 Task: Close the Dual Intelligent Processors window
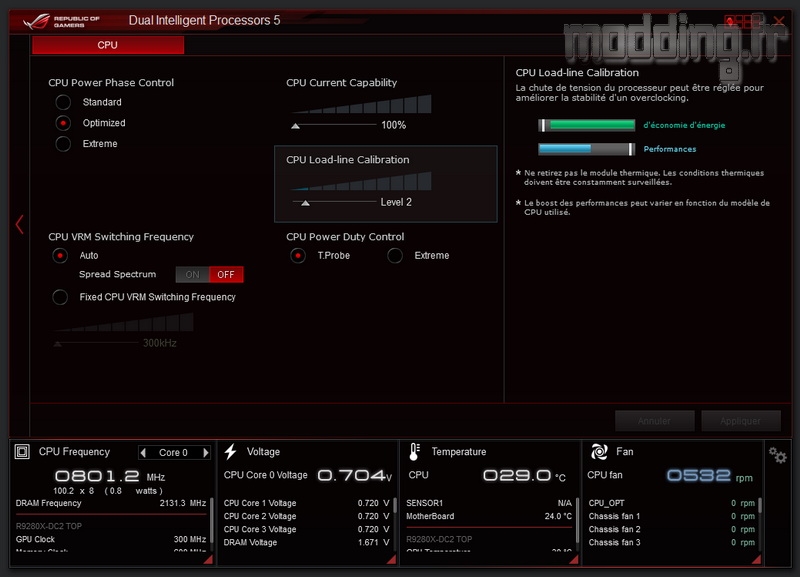click(x=779, y=21)
